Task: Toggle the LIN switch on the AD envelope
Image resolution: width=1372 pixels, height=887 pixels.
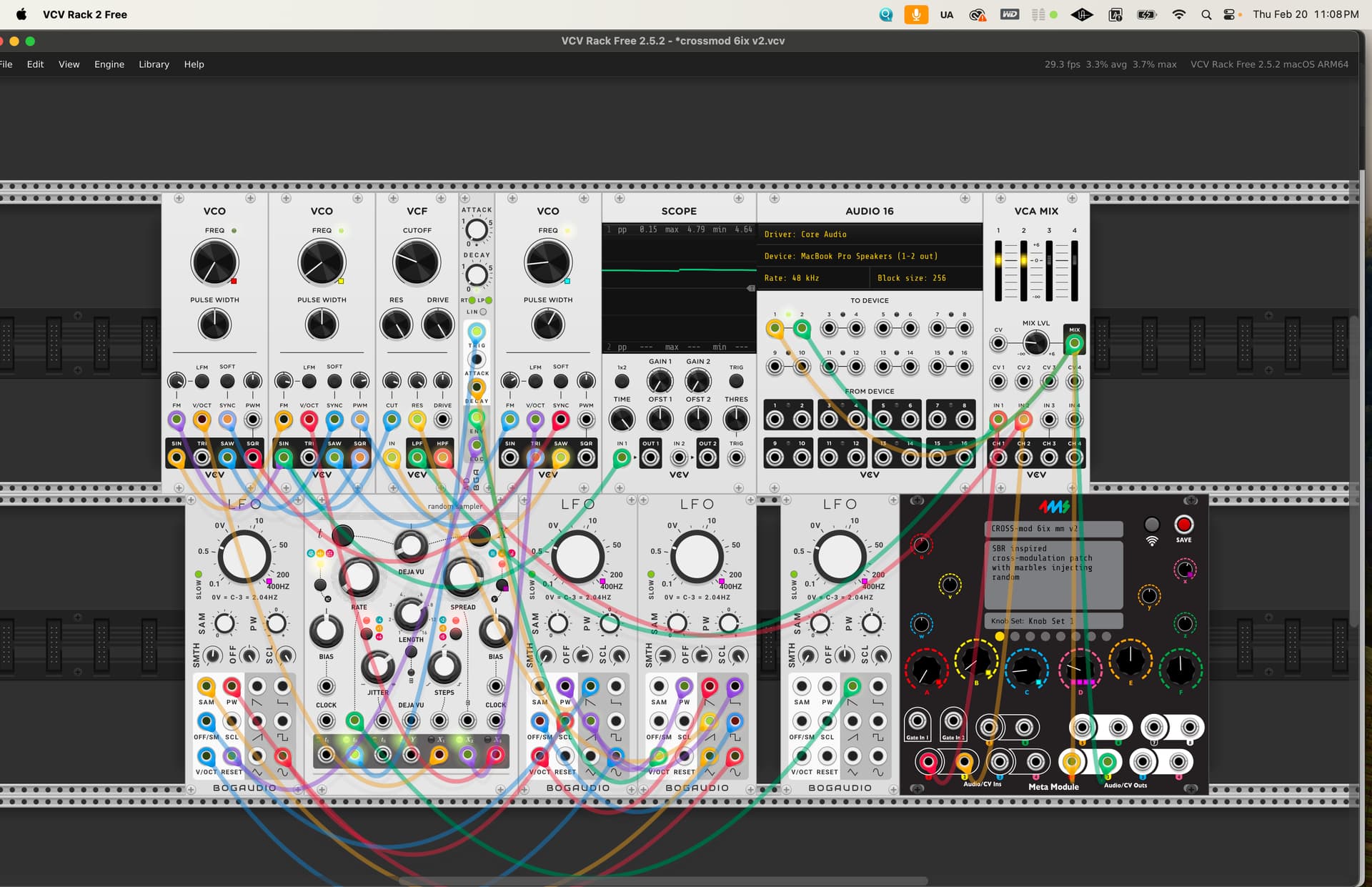Action: click(x=483, y=312)
